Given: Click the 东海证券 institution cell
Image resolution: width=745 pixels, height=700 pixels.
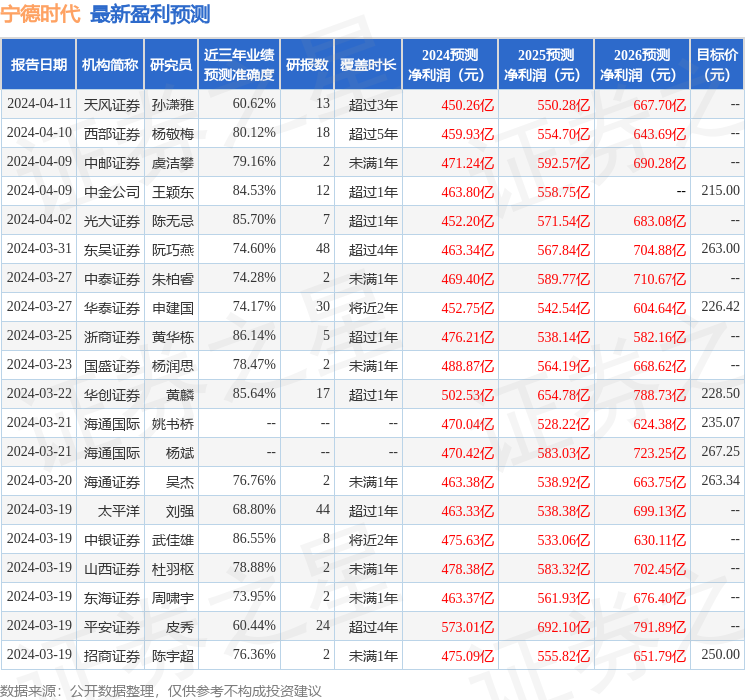Looking at the screenshot, I should pyautogui.click(x=112, y=597).
